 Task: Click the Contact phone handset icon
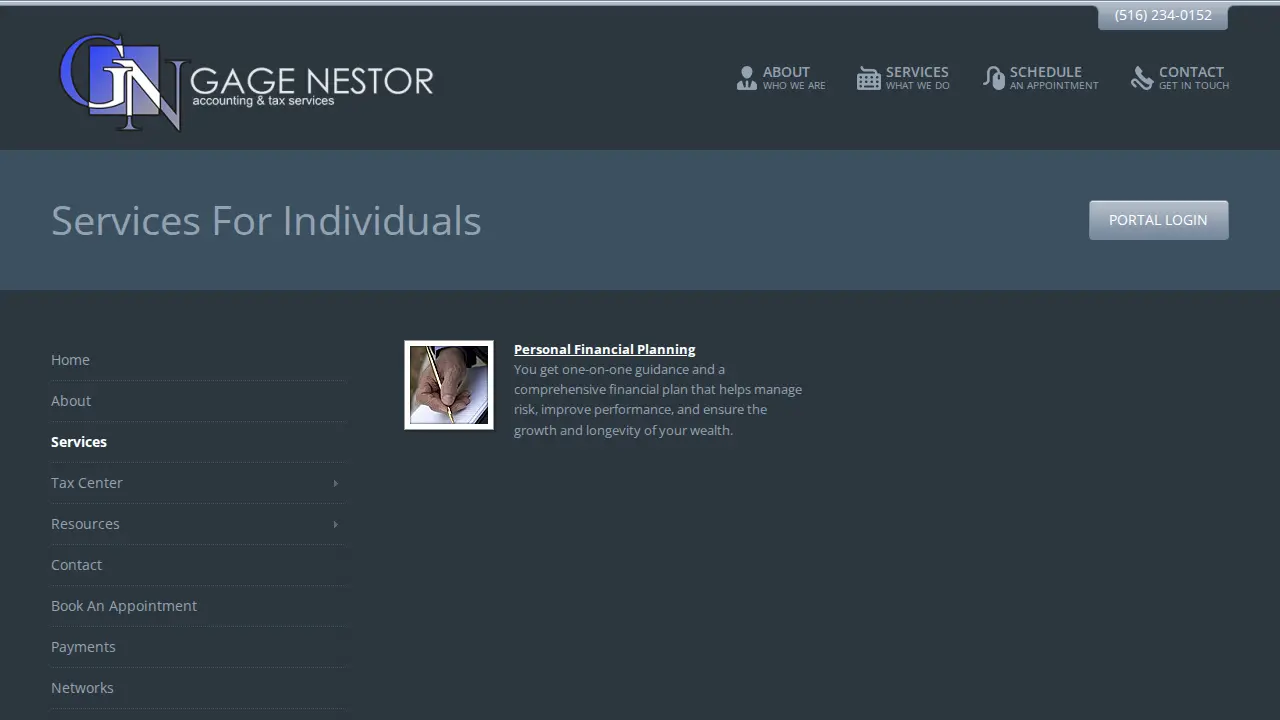[1142, 78]
